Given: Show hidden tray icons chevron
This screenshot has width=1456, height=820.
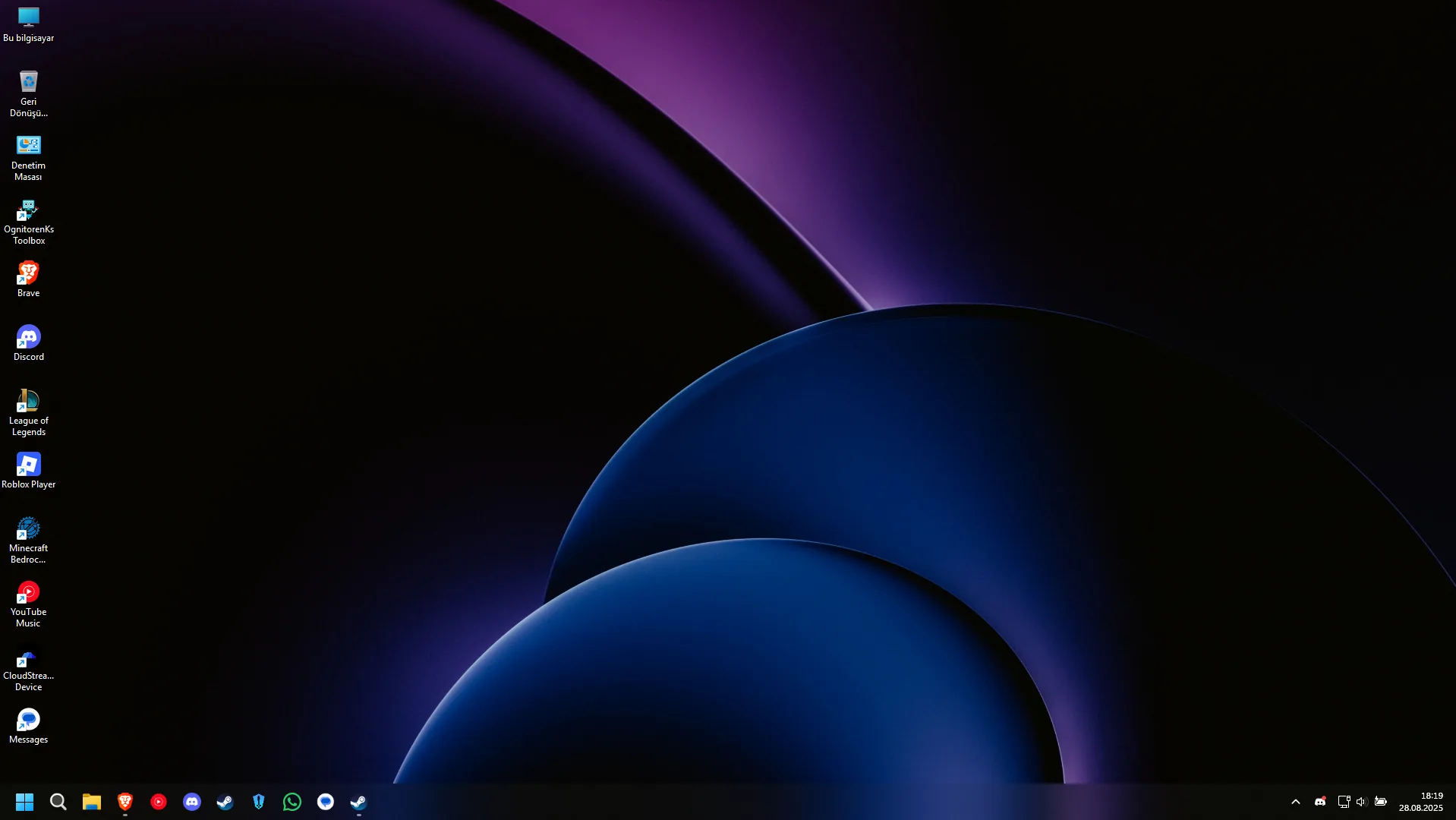Looking at the screenshot, I should 1296,802.
